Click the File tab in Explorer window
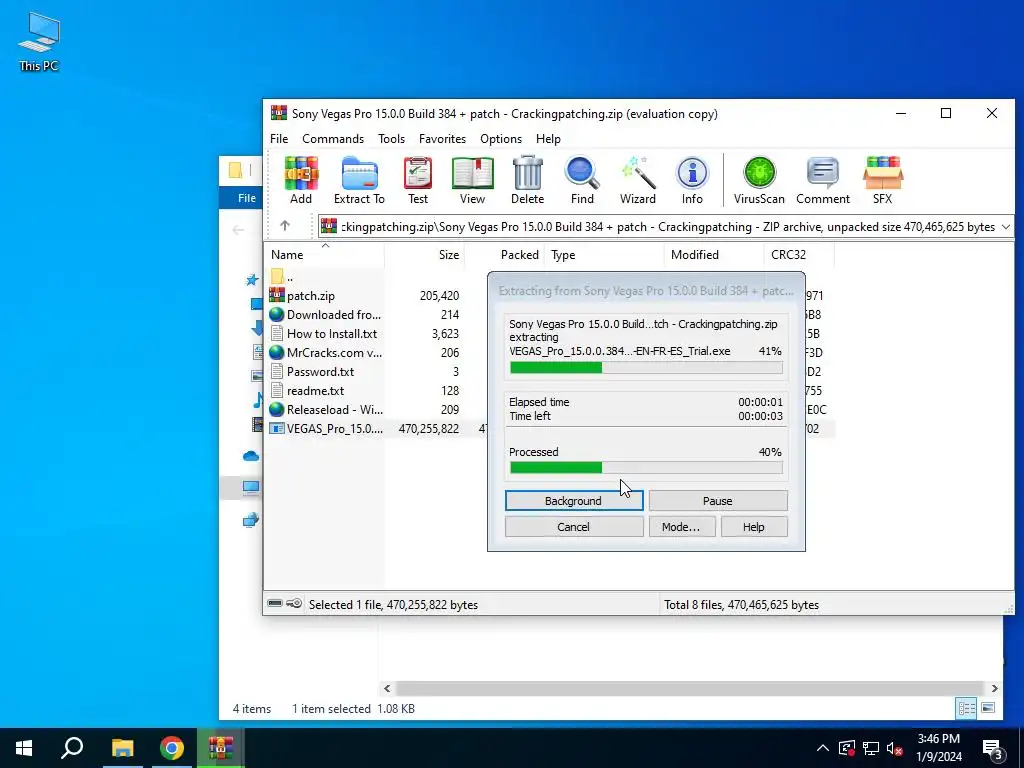The image size is (1024, 768). pyautogui.click(x=247, y=198)
